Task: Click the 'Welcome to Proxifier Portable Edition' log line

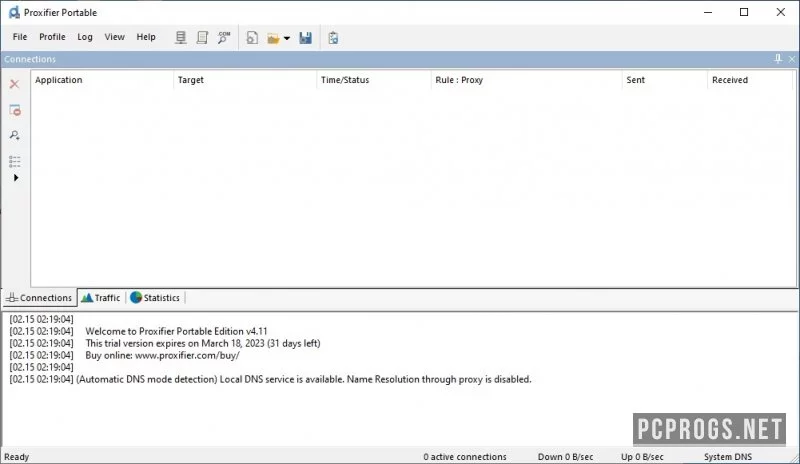Action: (x=177, y=331)
